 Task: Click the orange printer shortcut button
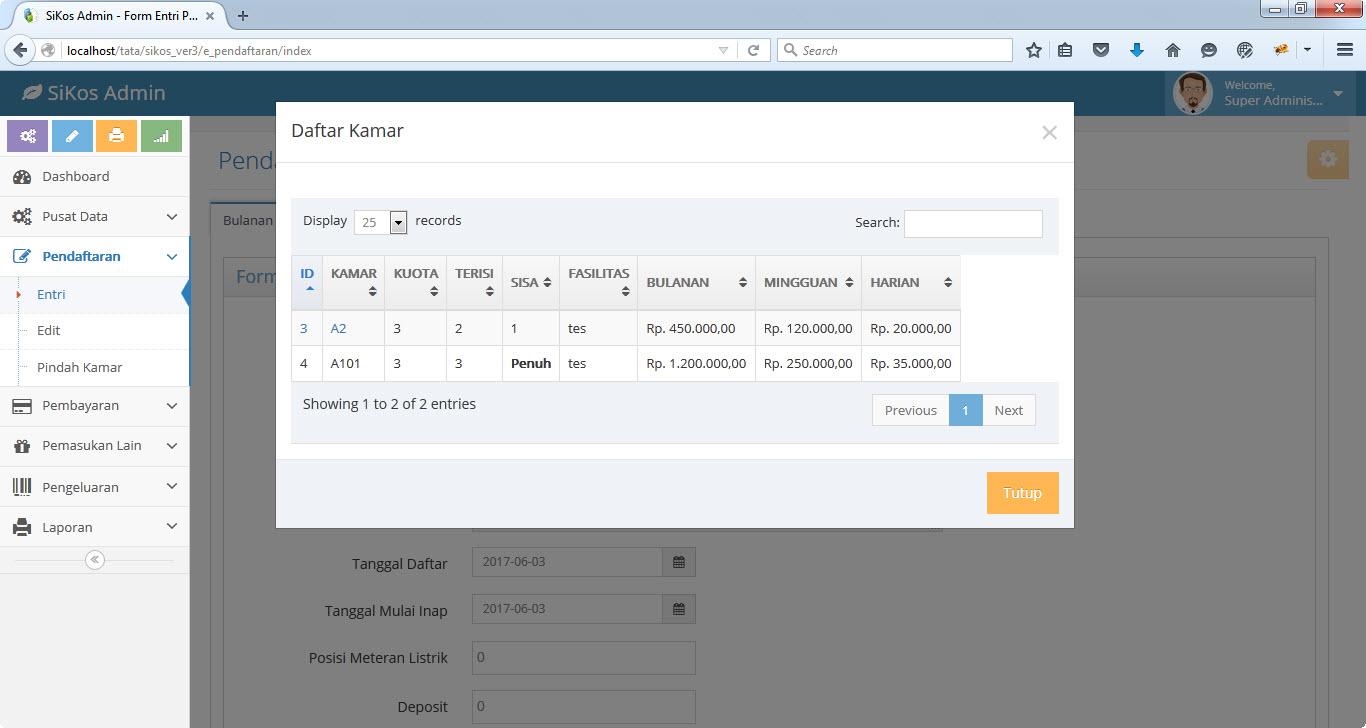point(116,136)
